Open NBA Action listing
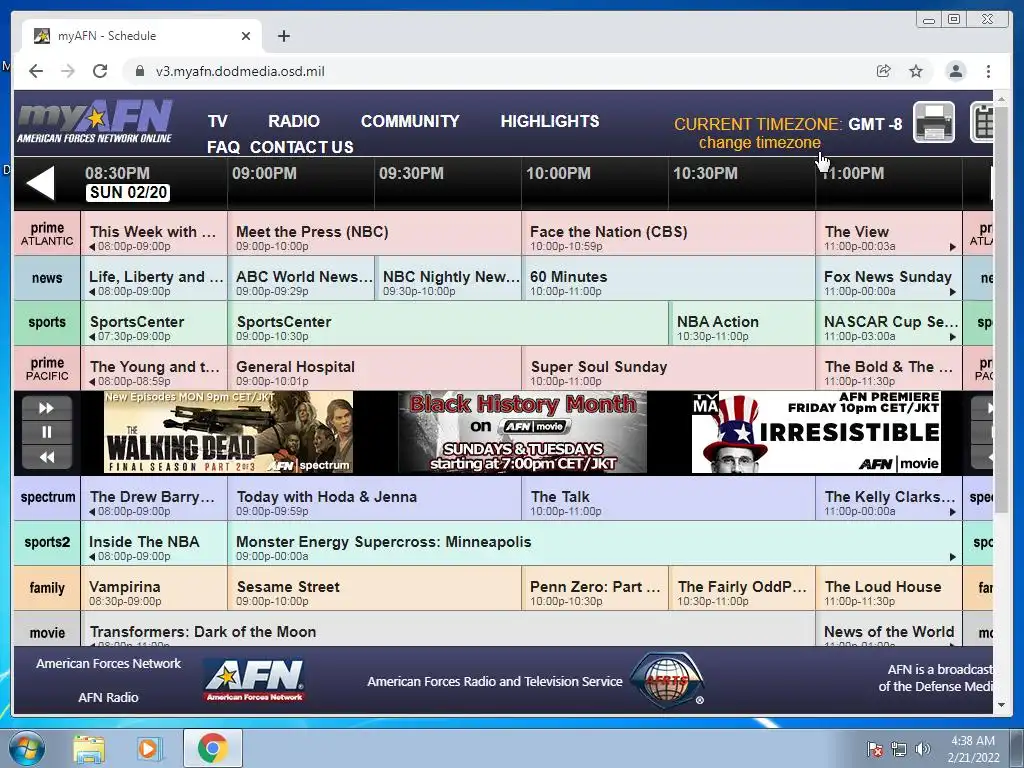Screen dimensions: 1024x768 743,323
